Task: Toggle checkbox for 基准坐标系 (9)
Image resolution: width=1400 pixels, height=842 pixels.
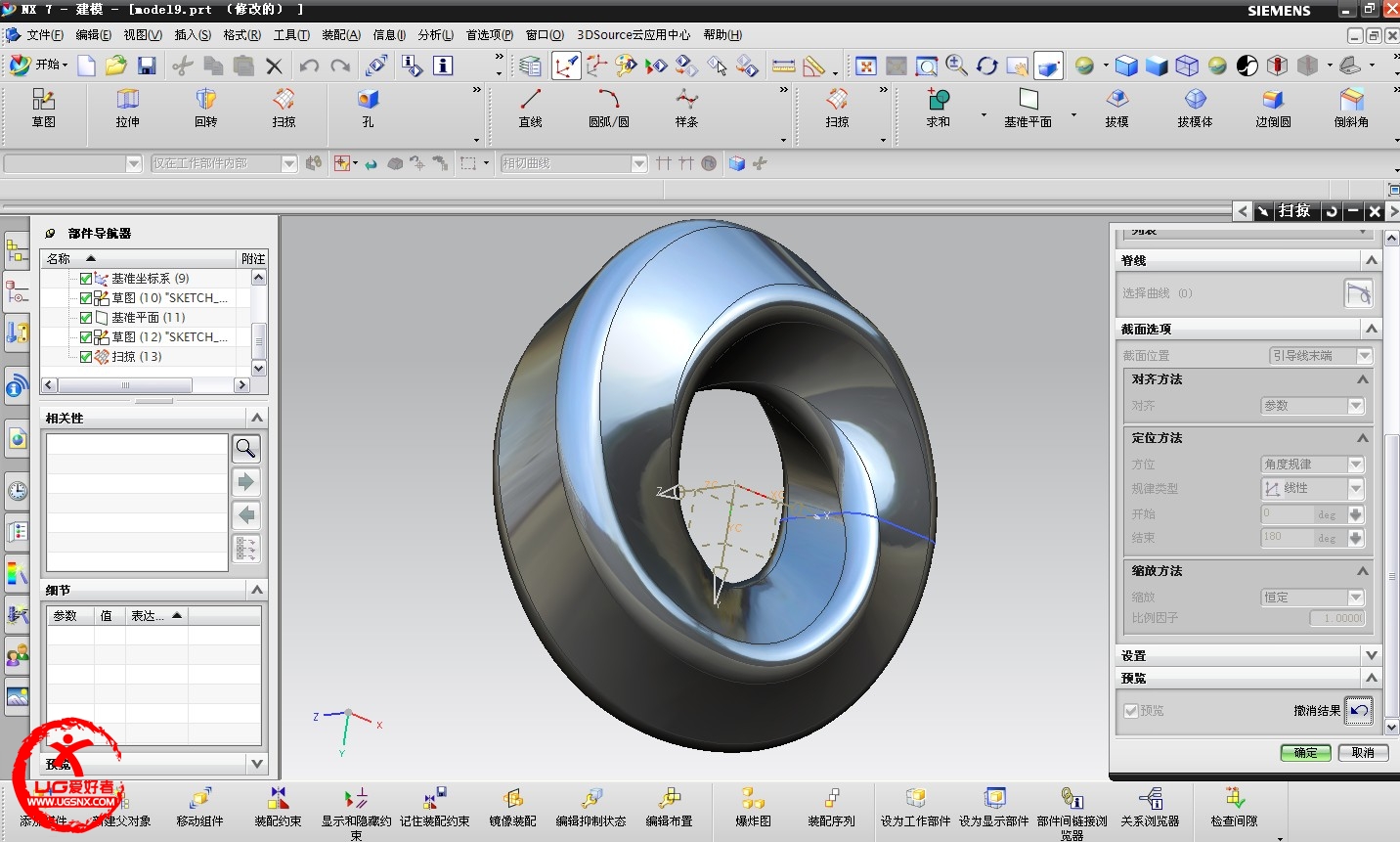Action: click(x=86, y=279)
